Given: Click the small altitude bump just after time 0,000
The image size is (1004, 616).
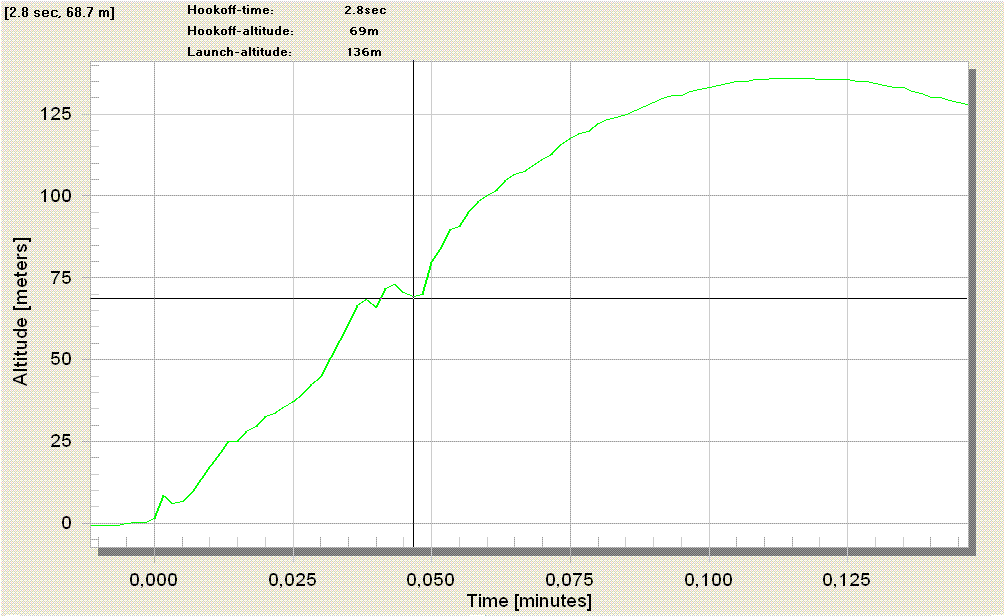Looking at the screenshot, I should coord(164,496).
